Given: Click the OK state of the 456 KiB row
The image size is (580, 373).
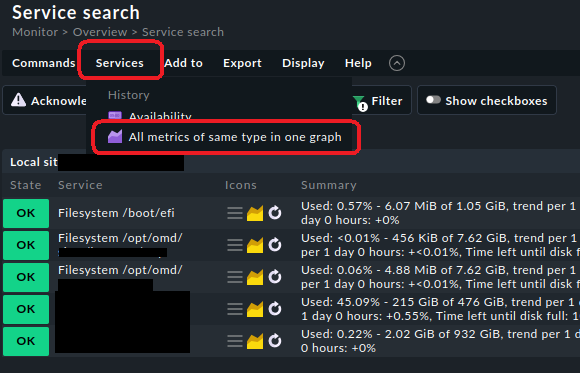Looking at the screenshot, I should 26,245.
